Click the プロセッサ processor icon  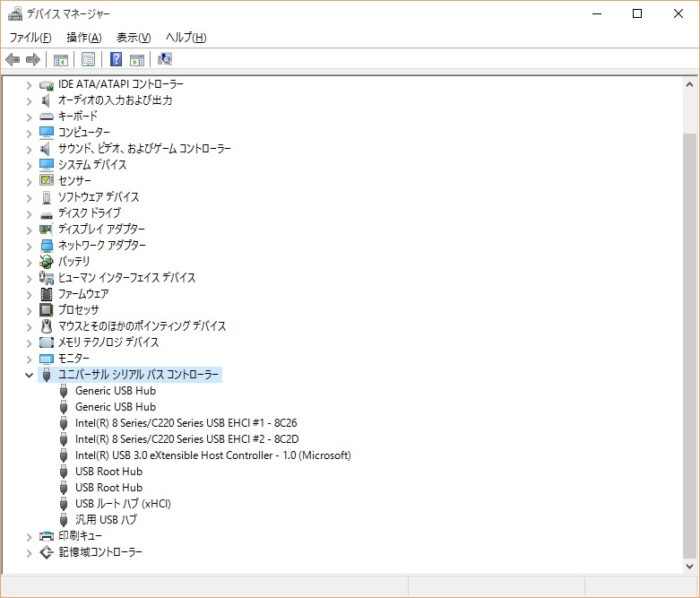[46, 310]
